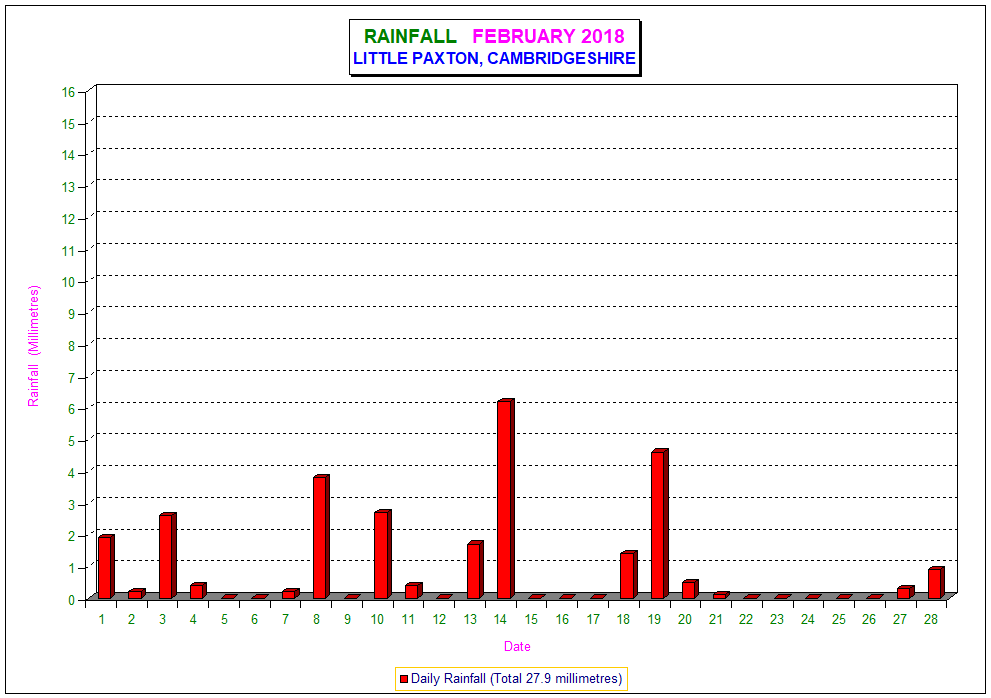Screen dimensions: 991x698
Task: Click x-axis date label '19'
Action: [654, 620]
